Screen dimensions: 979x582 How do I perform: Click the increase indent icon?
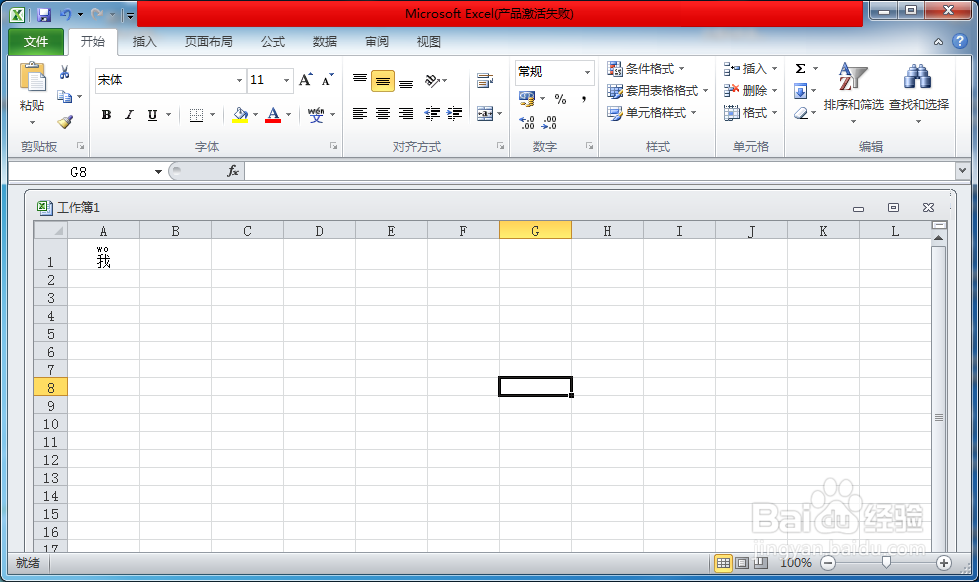click(x=455, y=113)
